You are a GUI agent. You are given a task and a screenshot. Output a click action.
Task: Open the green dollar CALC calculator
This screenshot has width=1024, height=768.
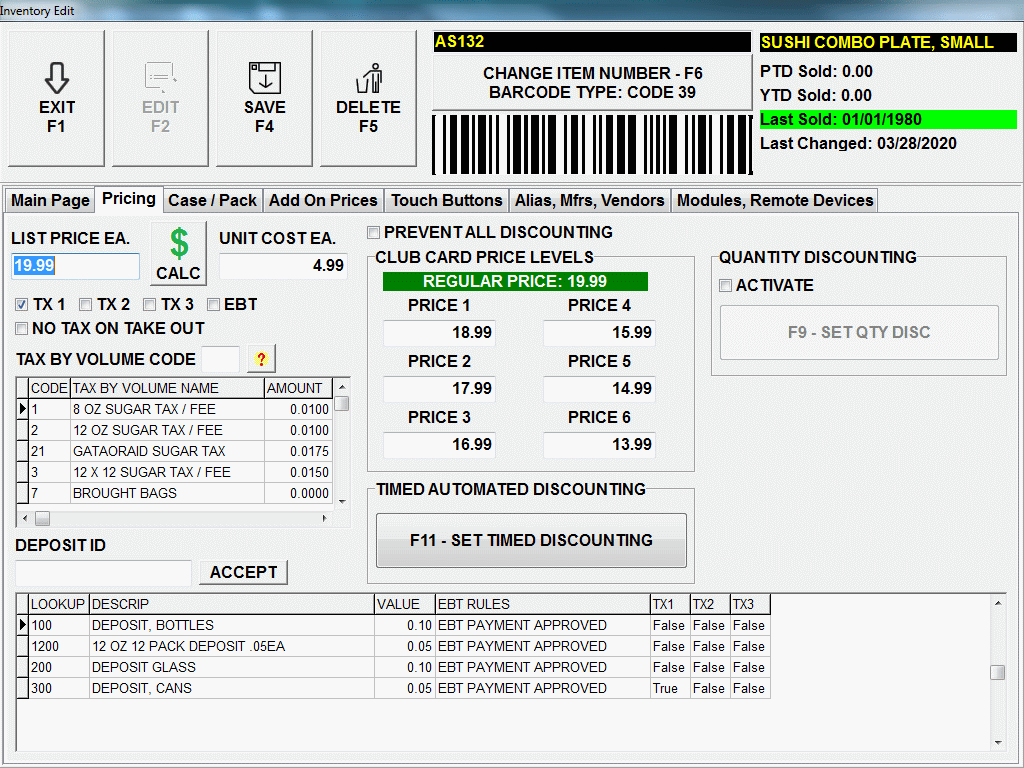(x=178, y=254)
